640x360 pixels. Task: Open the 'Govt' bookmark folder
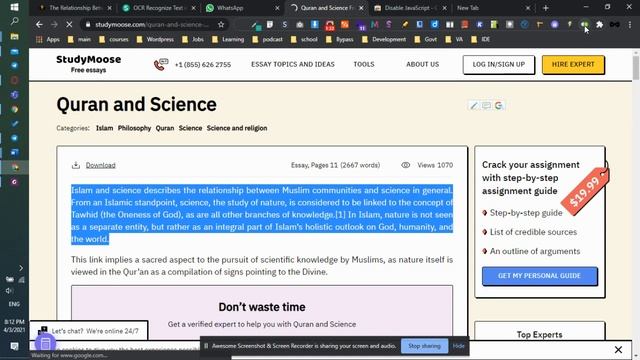click(x=426, y=39)
